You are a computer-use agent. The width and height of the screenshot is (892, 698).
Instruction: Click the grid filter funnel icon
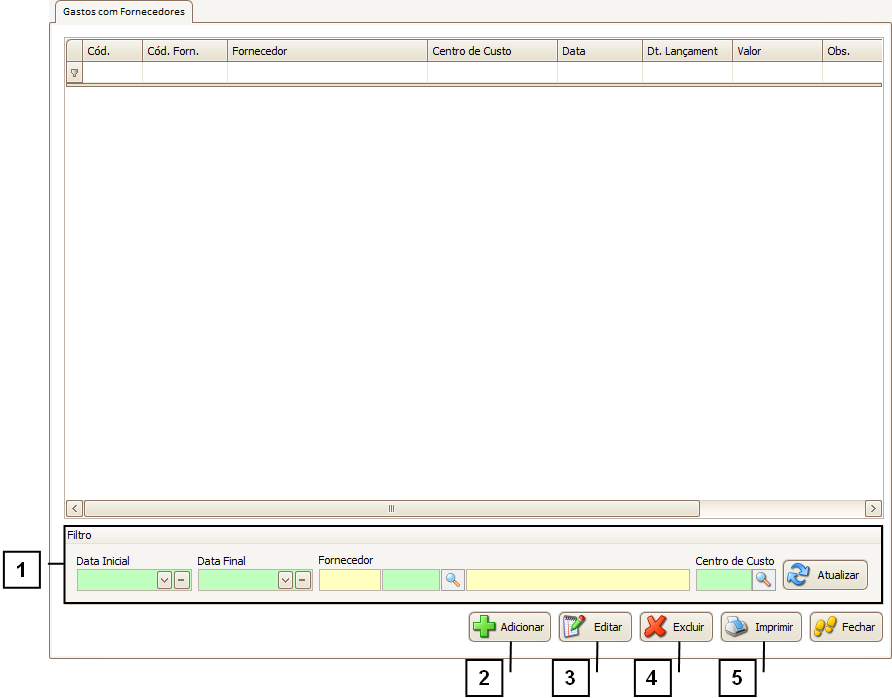[74, 73]
